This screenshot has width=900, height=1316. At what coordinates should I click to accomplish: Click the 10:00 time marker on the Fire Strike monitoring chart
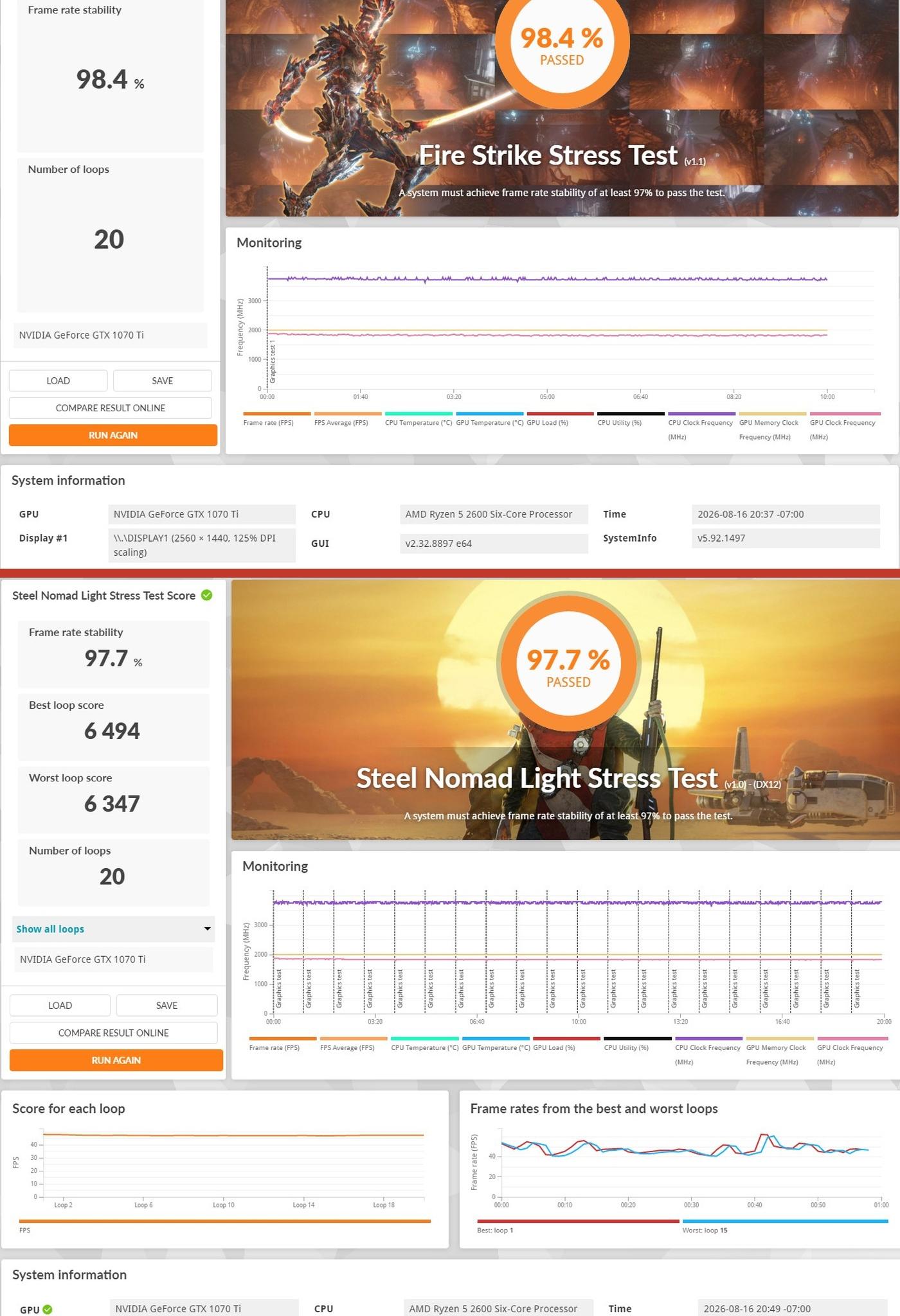coord(827,396)
